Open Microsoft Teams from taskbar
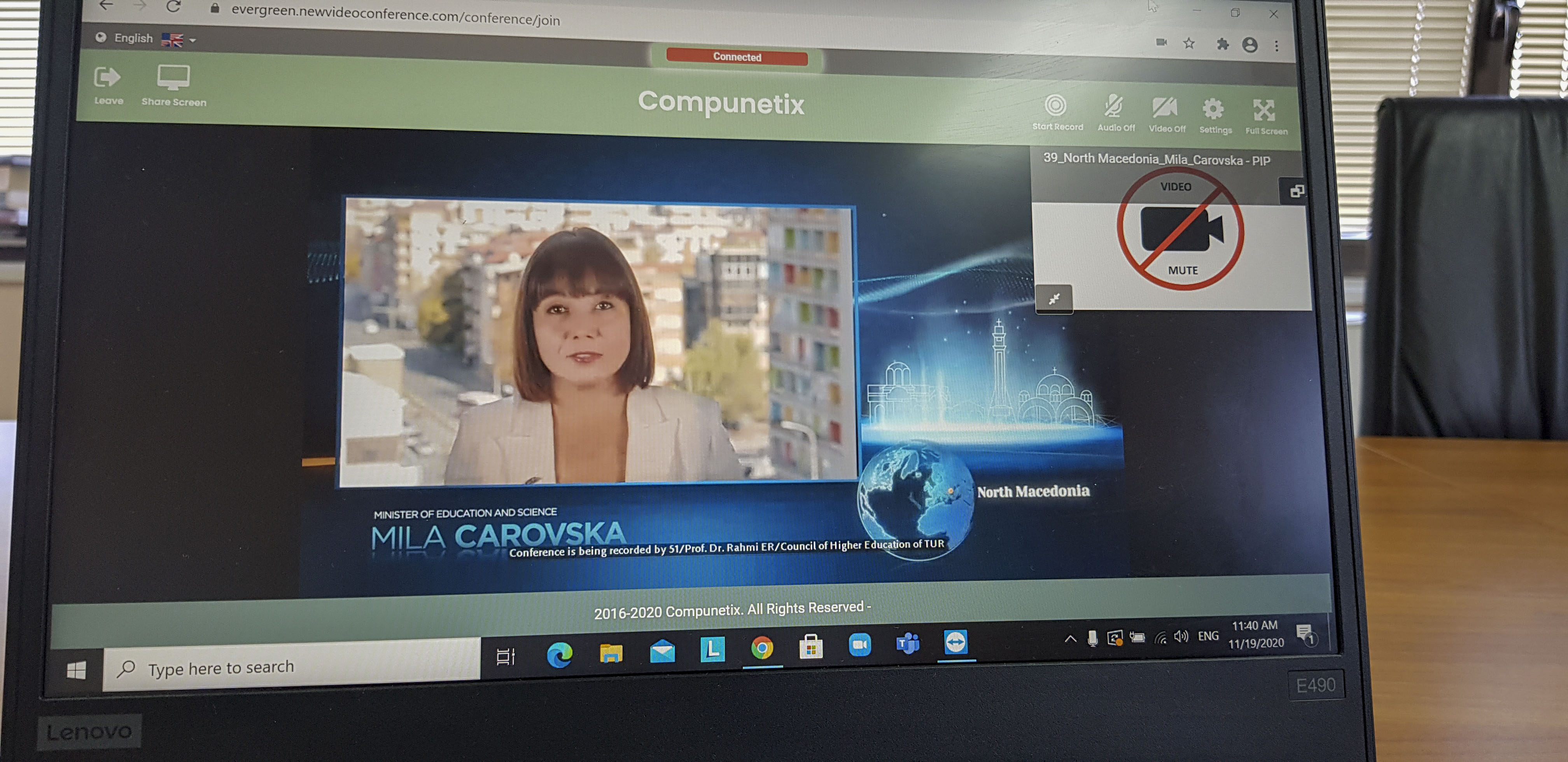1568x762 pixels. tap(908, 643)
